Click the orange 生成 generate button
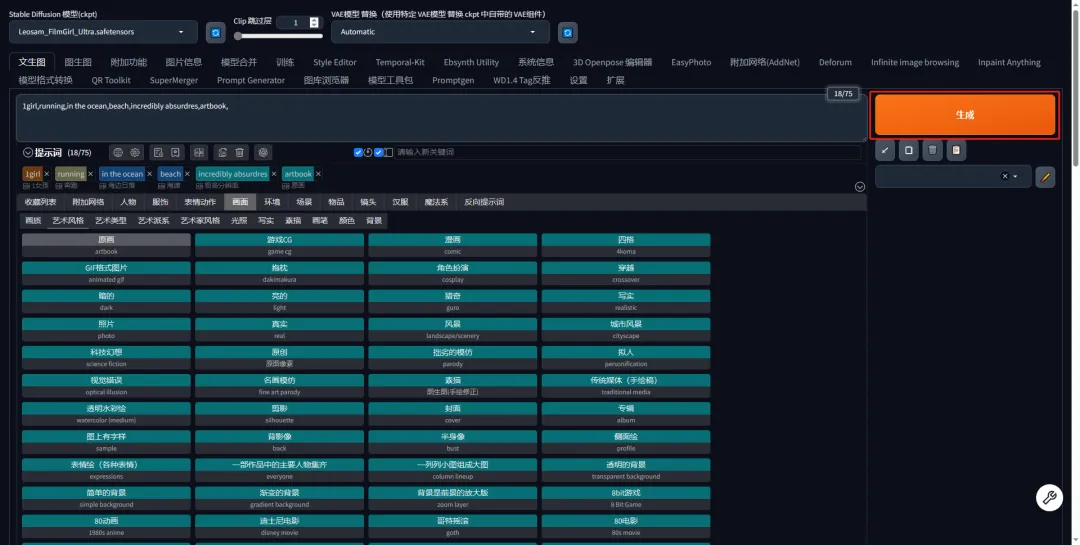The image size is (1080, 545). pyautogui.click(x=964, y=114)
